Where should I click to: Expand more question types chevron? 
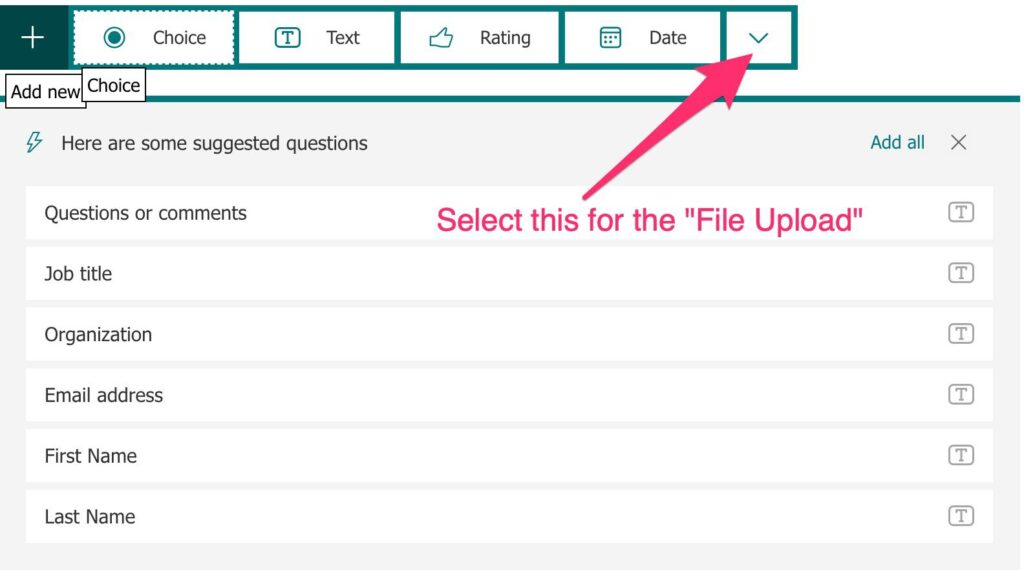[x=758, y=38]
